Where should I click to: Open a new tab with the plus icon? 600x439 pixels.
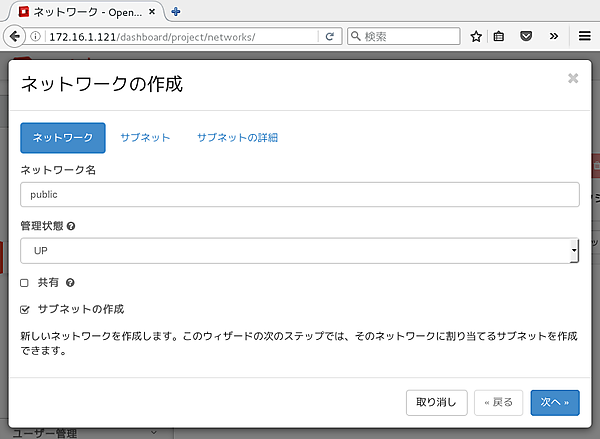click(x=176, y=11)
